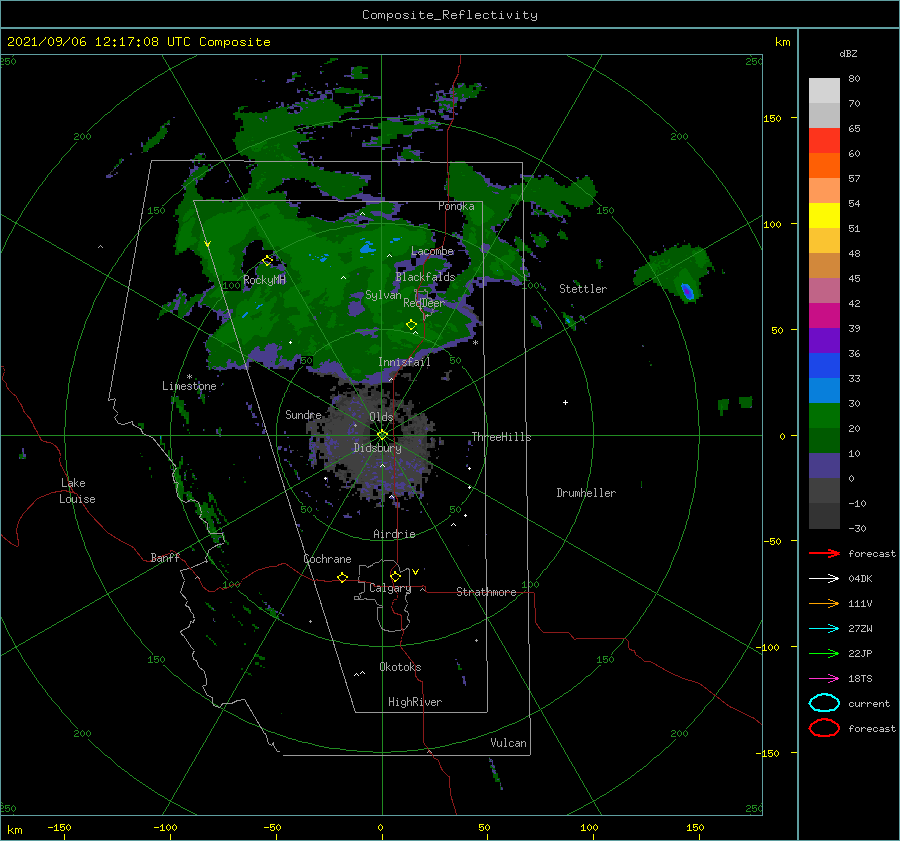
Task: Click the Airdrie town label
Action: coord(394,534)
